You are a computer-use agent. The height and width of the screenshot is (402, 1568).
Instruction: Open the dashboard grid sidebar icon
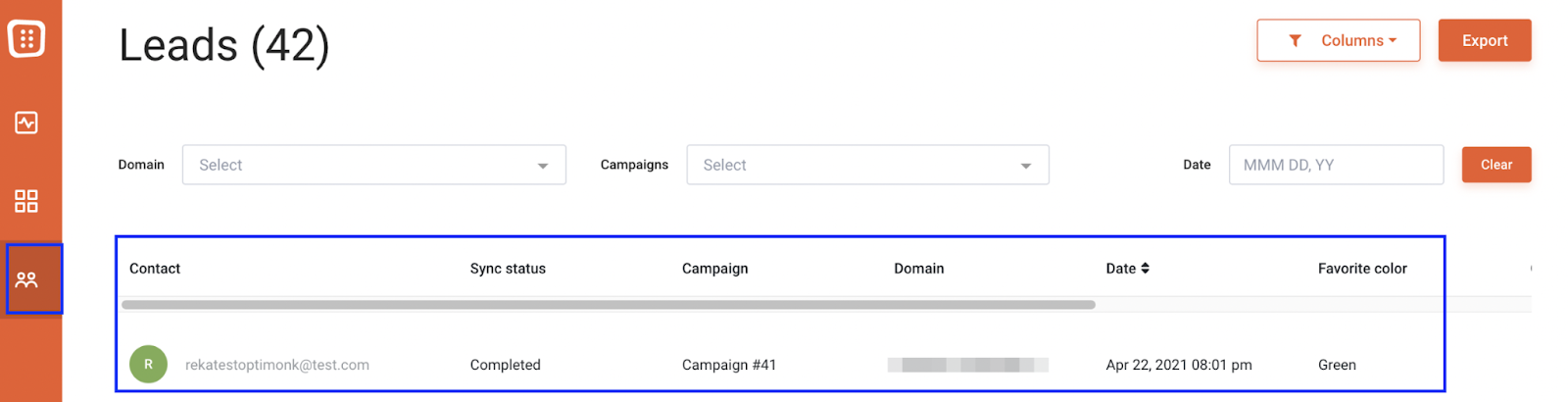[26, 201]
